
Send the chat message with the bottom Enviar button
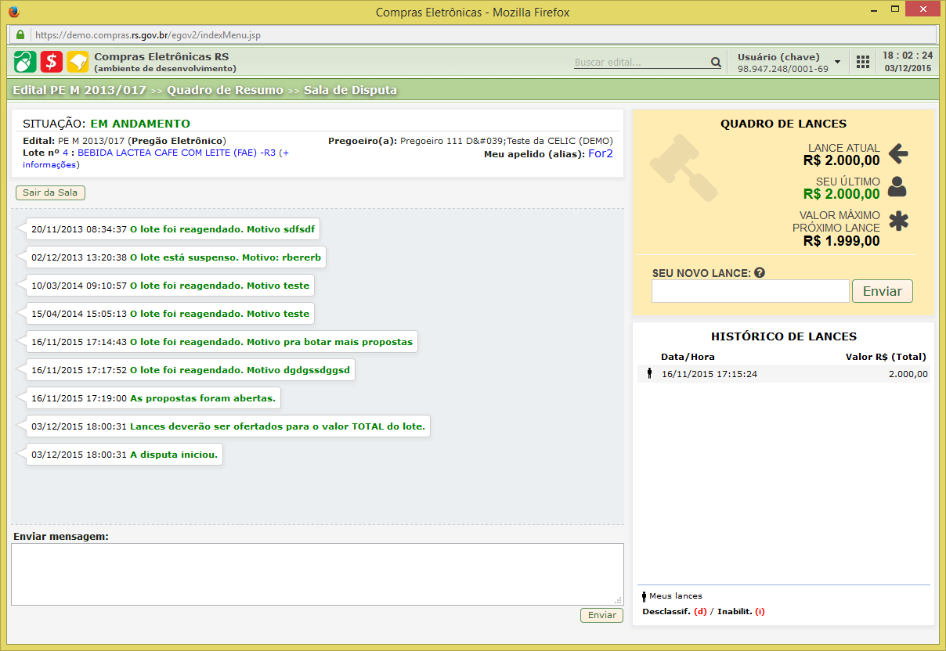click(601, 615)
